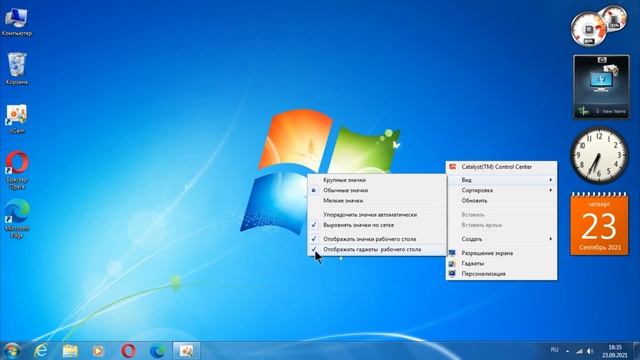This screenshot has height=360, width=640.
Task: Select Мелкие значки view option
Action: click(377, 201)
